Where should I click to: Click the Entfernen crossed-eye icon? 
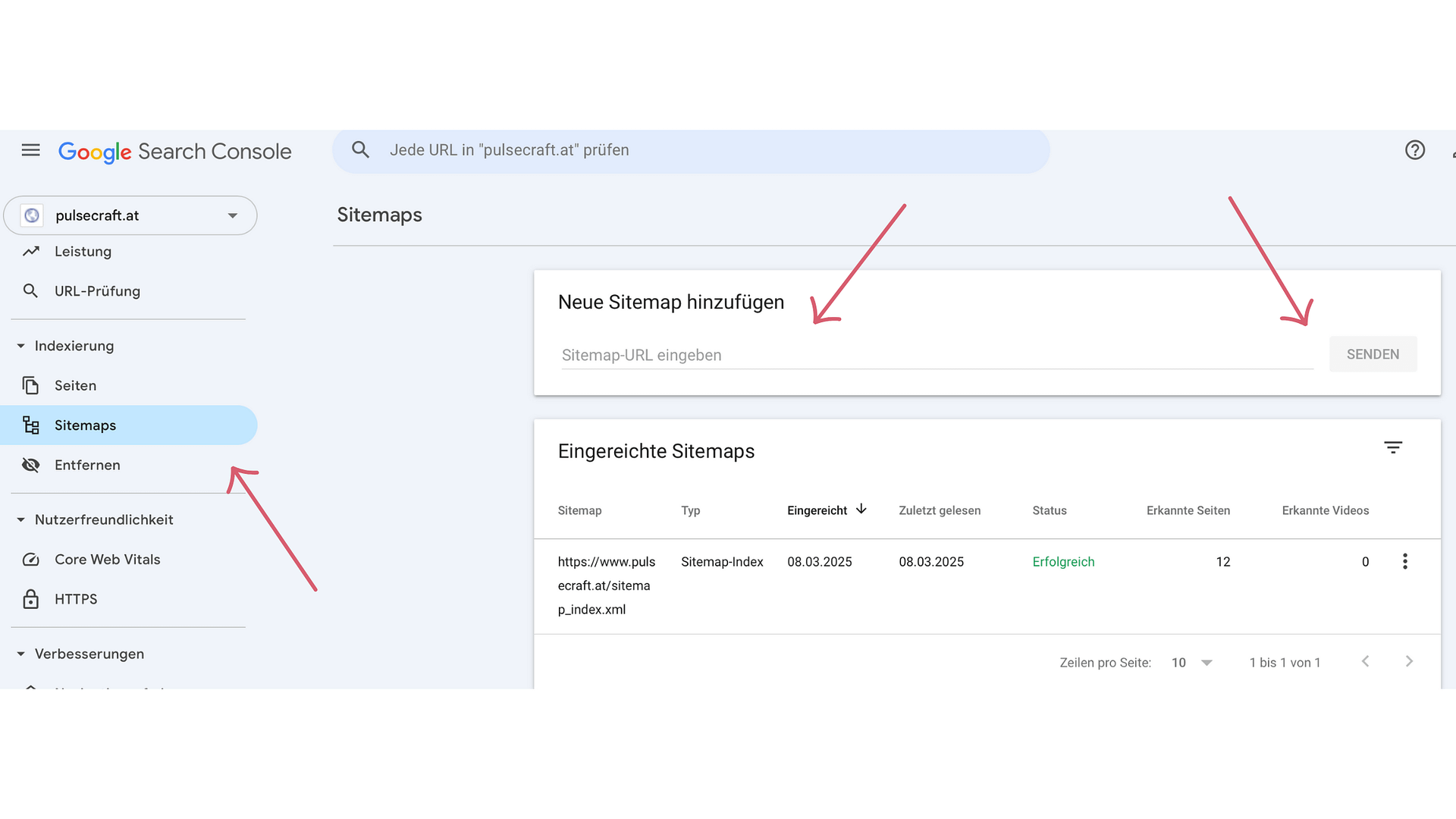(x=30, y=465)
